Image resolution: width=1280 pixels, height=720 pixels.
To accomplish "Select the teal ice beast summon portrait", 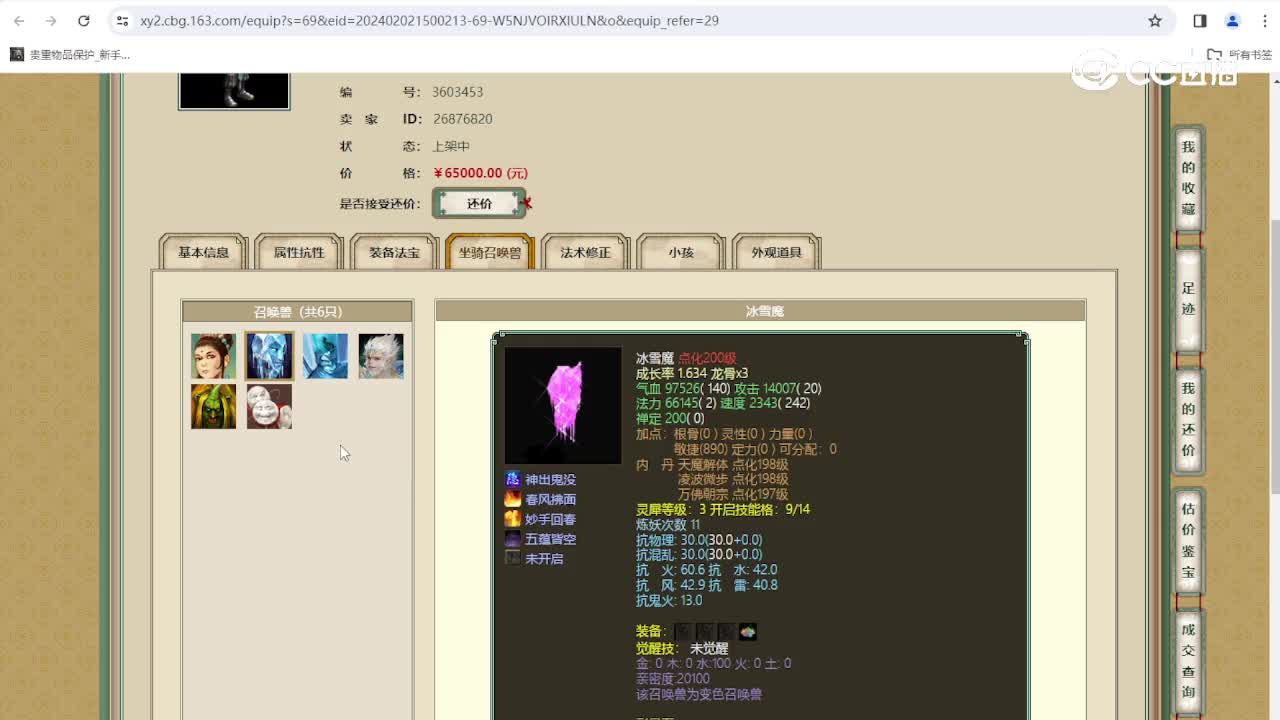I will [325, 356].
